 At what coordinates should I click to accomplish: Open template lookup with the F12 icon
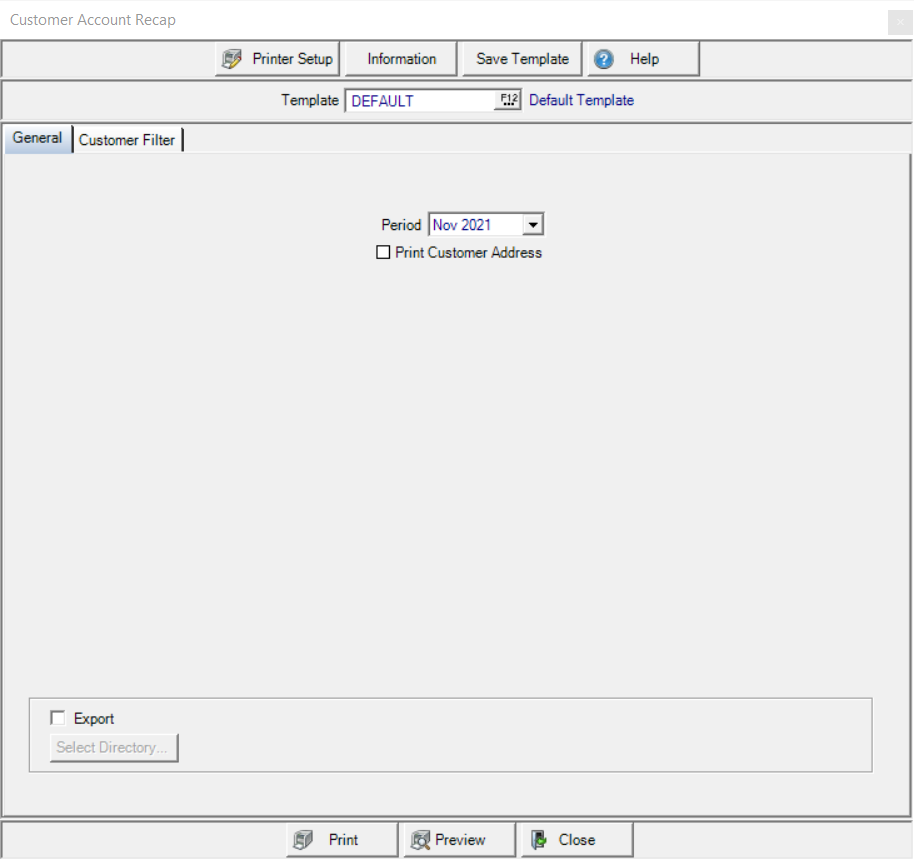tap(509, 100)
